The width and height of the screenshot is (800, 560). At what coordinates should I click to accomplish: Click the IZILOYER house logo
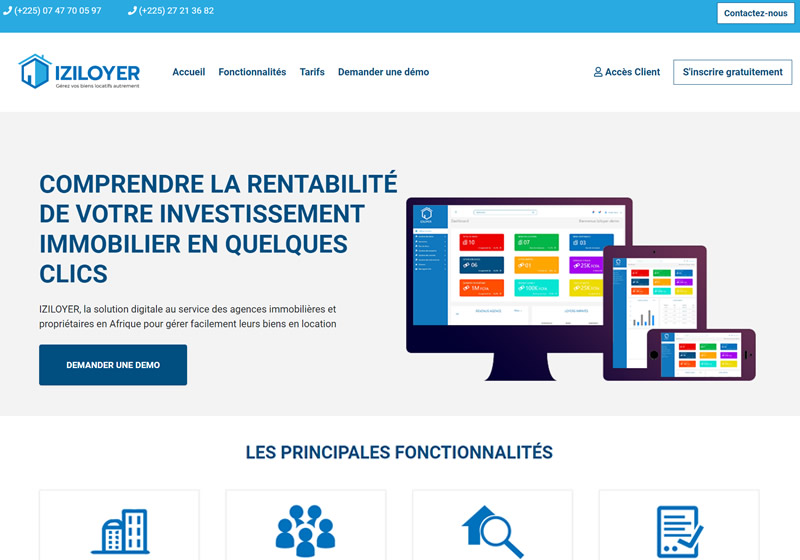(35, 72)
